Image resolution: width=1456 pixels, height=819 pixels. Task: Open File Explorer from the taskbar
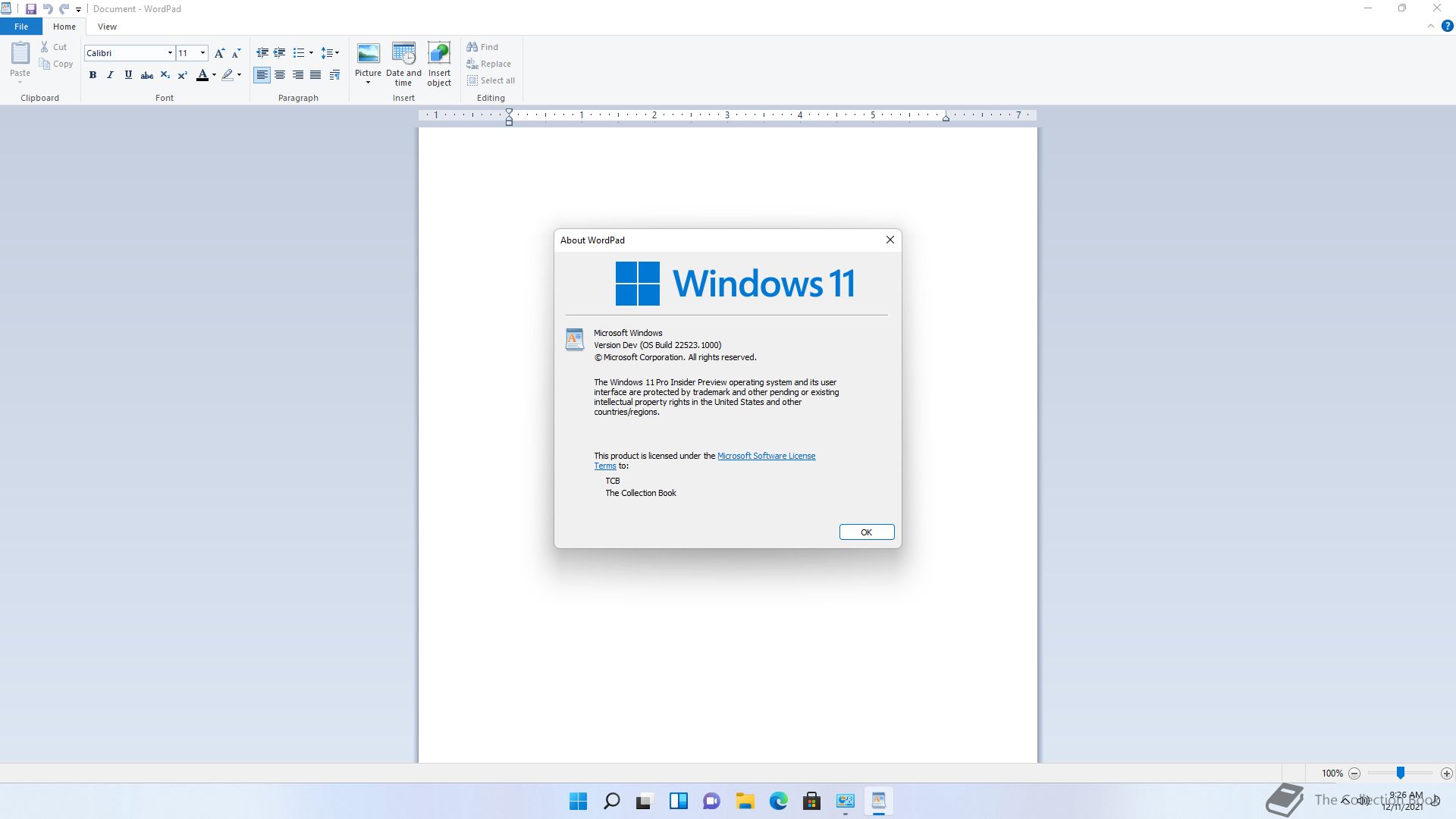[x=745, y=801]
